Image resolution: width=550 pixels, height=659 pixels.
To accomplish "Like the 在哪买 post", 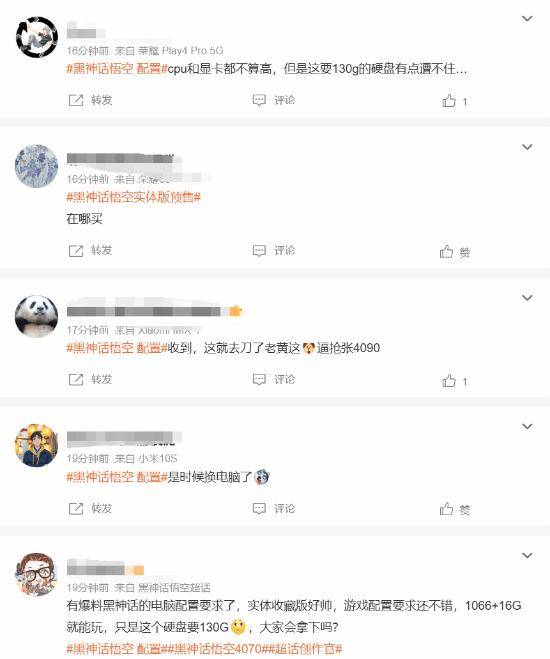I will coord(455,252).
